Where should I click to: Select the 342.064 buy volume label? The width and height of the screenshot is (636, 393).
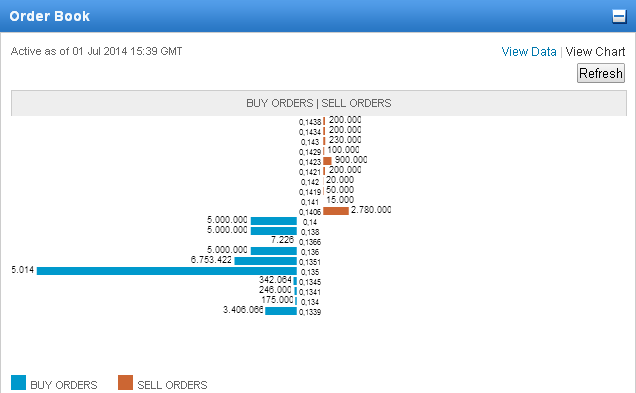[x=275, y=280]
